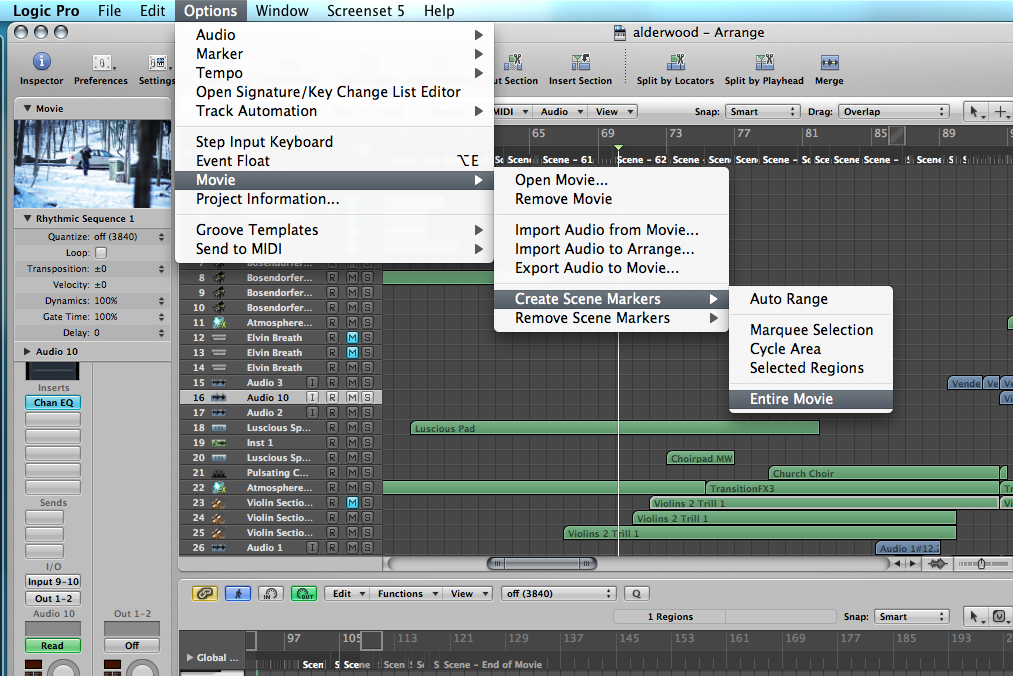This screenshot has width=1013, height=676.
Task: Click the Chan EQ insert slot
Action: tap(53, 403)
